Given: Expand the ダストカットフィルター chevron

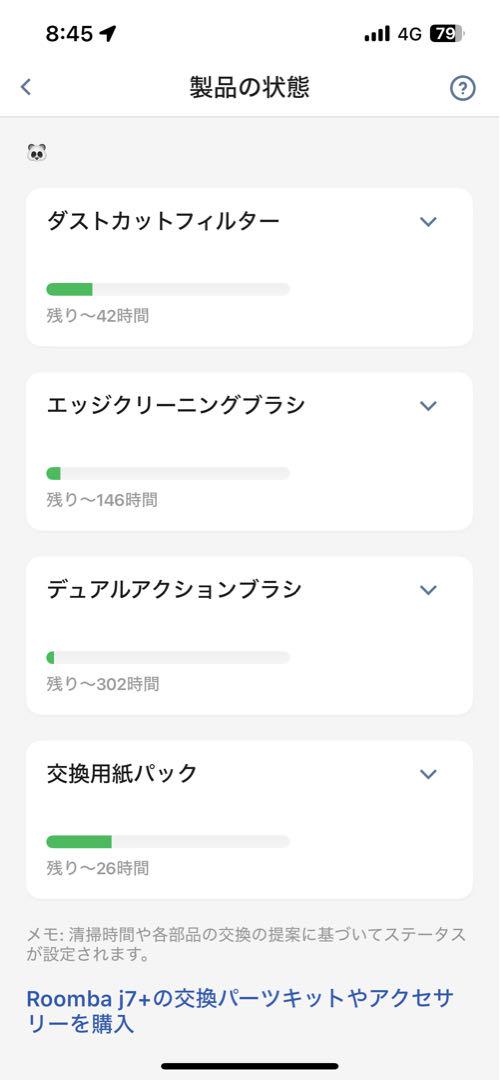Looking at the screenshot, I should click(x=428, y=221).
